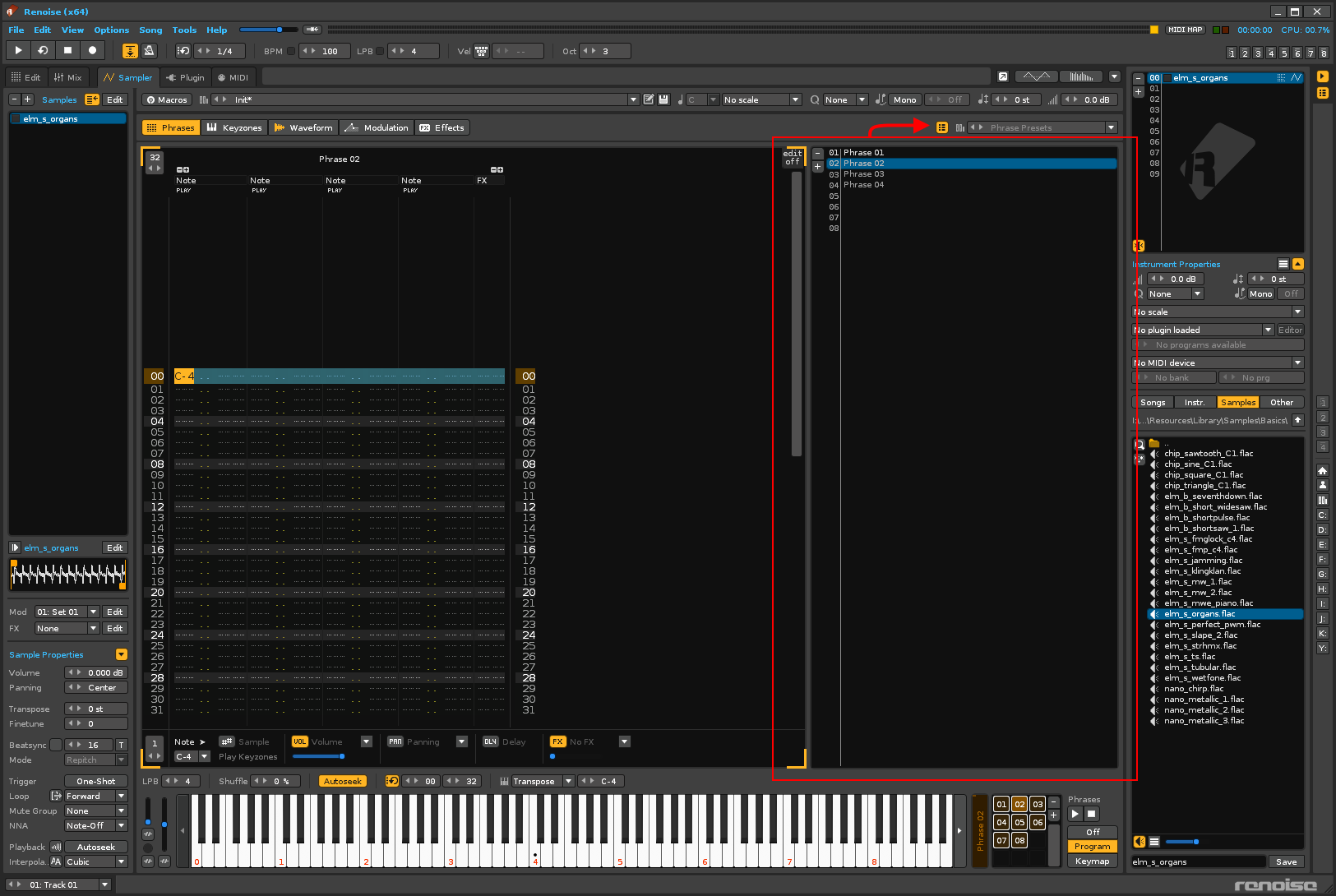Click Edit button next to Mod Set 01
The width and height of the screenshot is (1336, 896).
(115, 612)
